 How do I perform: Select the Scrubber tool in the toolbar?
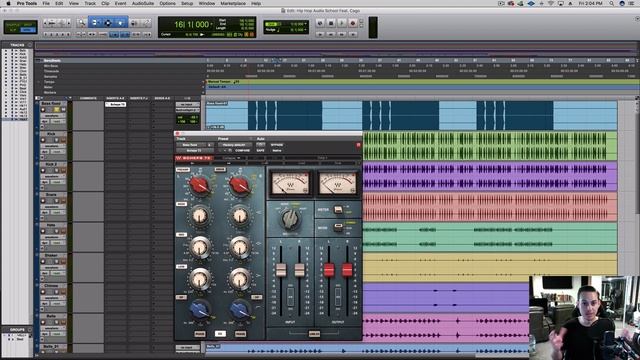pos(134,23)
